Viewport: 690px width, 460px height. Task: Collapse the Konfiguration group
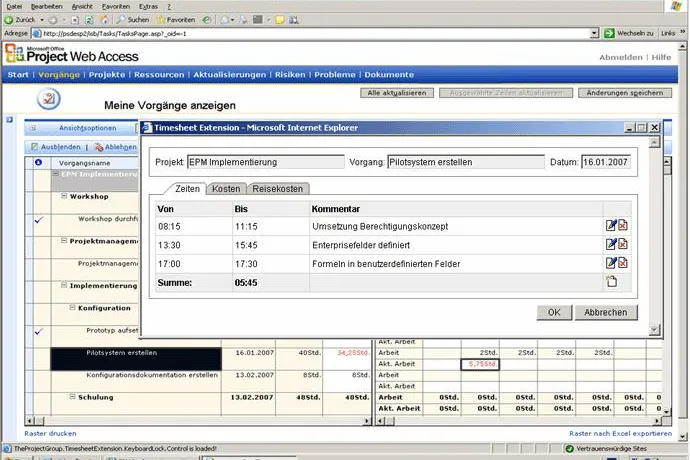click(72, 307)
